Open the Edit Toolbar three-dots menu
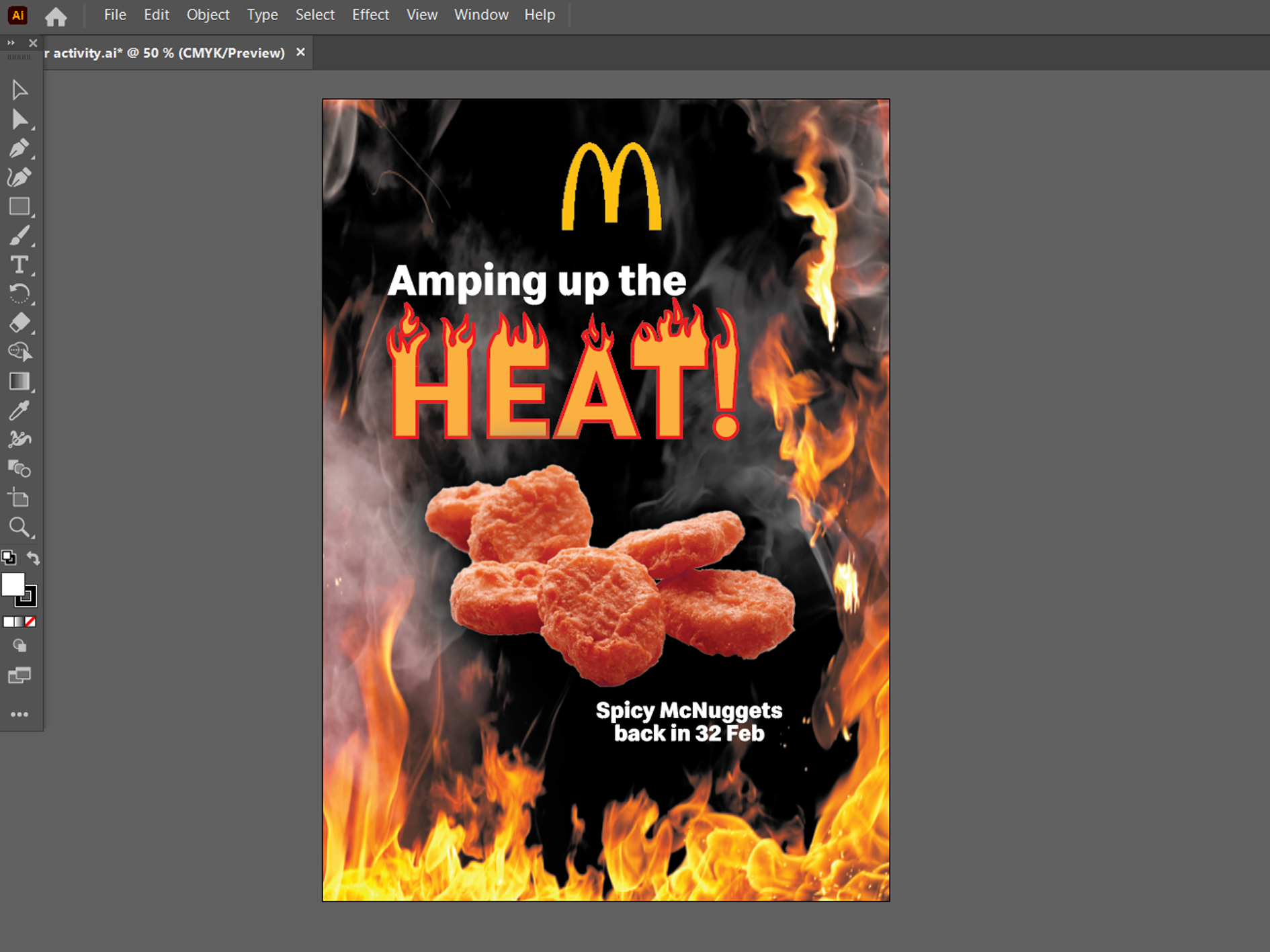1270x952 pixels. (x=19, y=714)
